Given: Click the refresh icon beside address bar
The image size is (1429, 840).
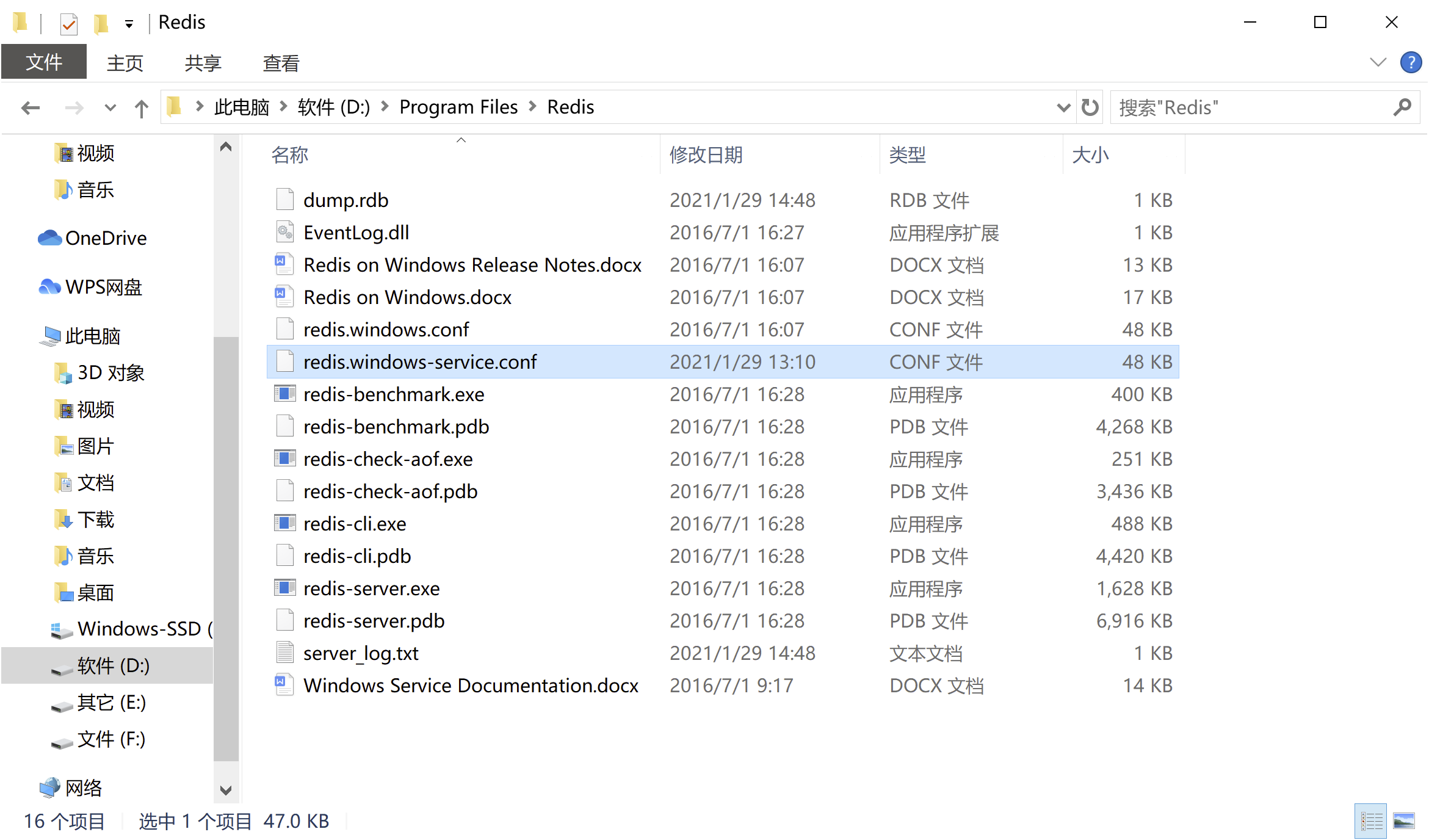Looking at the screenshot, I should point(1090,107).
